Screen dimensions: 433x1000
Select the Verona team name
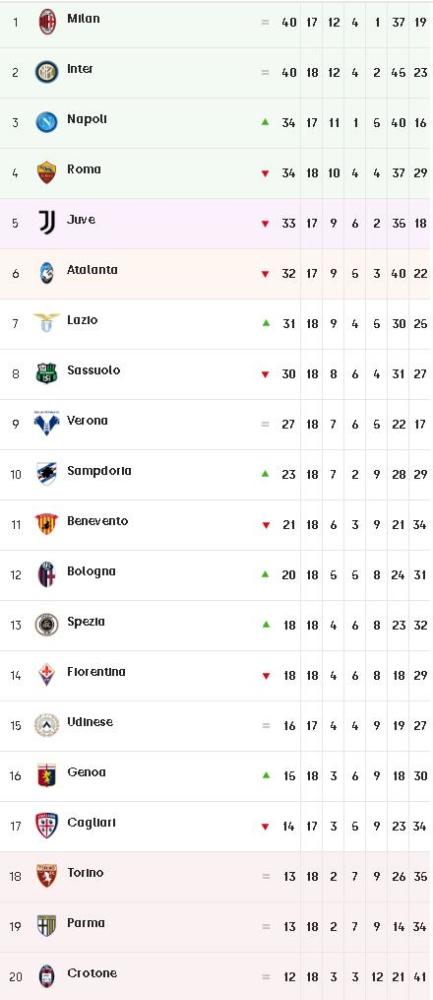pyautogui.click(x=87, y=420)
